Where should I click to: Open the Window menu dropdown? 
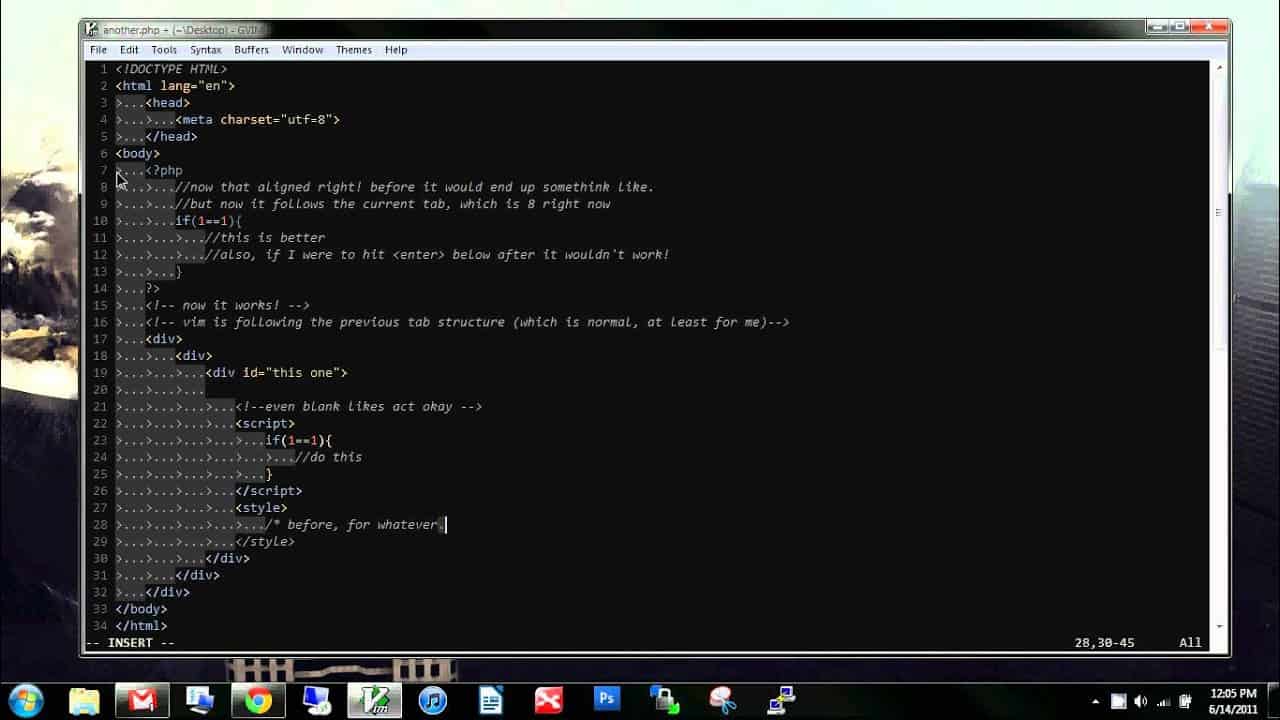pyautogui.click(x=302, y=50)
